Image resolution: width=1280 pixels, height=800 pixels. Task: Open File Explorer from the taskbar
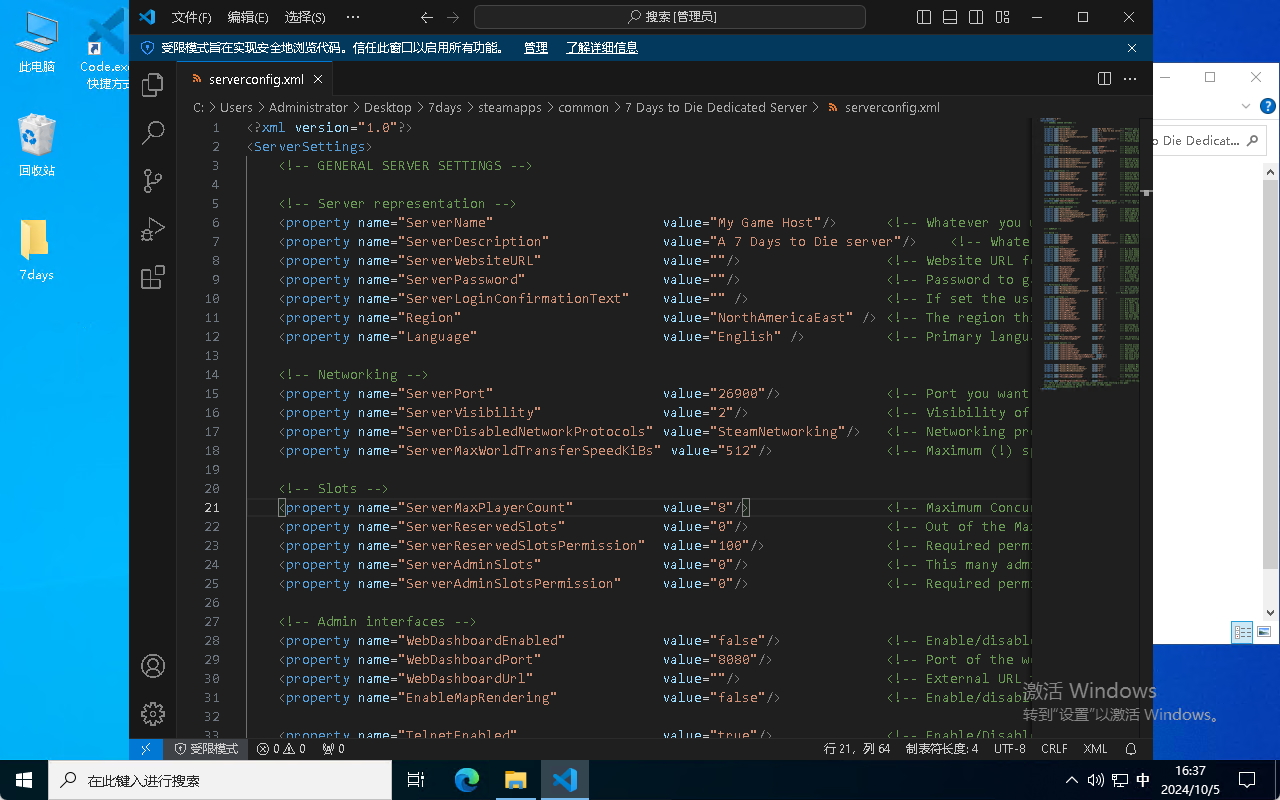point(515,780)
